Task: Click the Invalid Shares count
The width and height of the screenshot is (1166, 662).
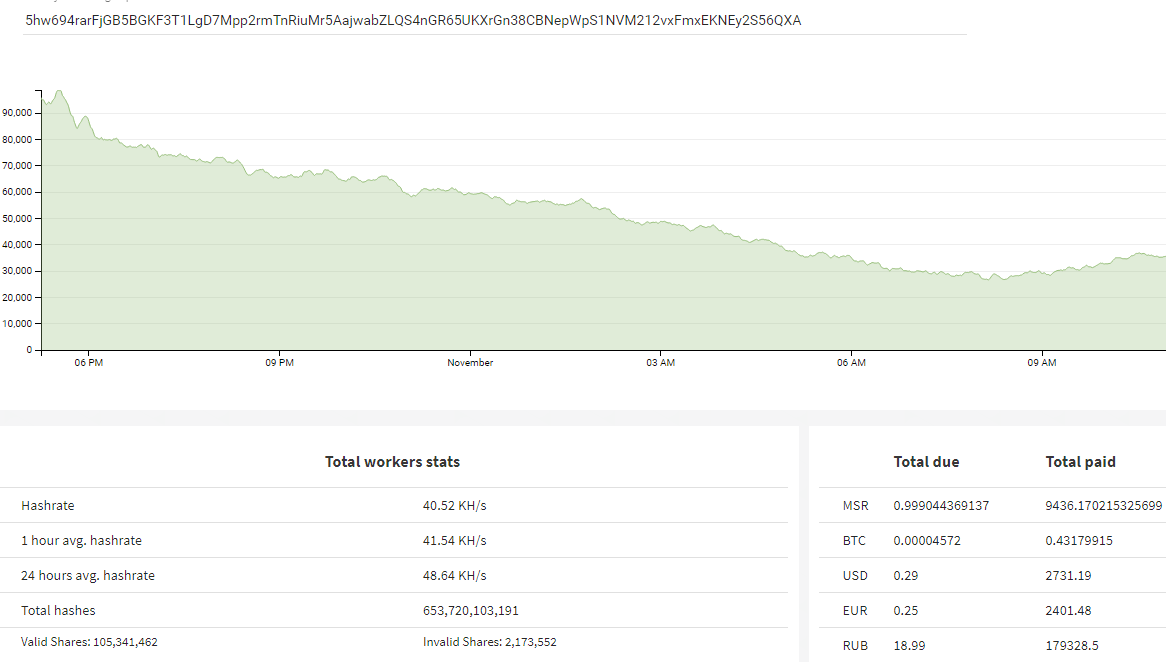Action: 531,642
